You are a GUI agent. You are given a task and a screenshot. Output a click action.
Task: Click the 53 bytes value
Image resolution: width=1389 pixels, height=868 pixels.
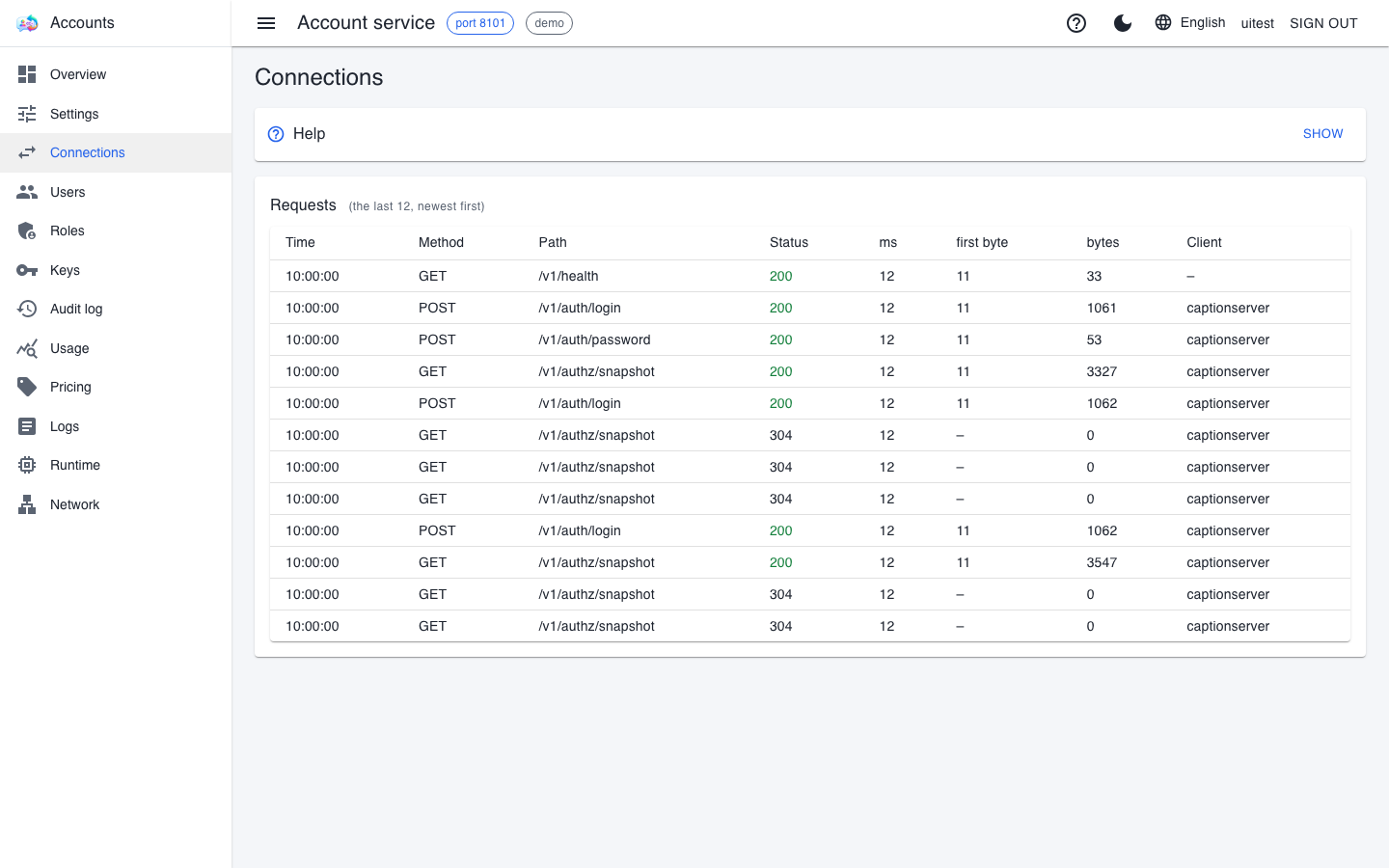click(1094, 339)
